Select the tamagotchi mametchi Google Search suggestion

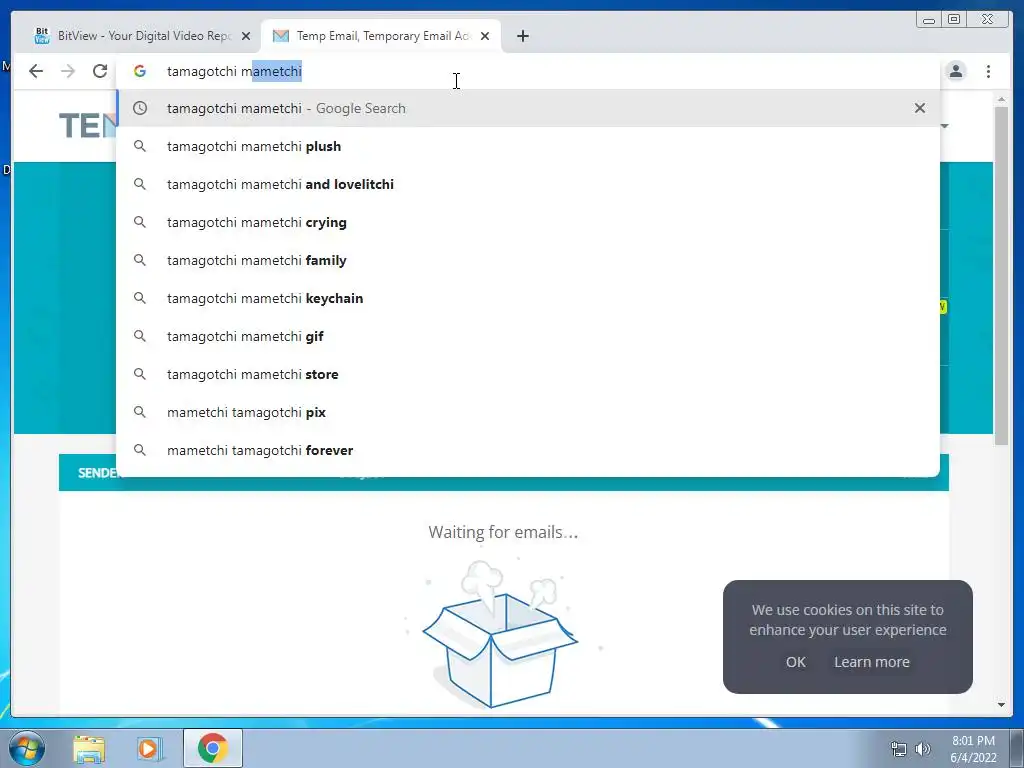click(x=528, y=108)
